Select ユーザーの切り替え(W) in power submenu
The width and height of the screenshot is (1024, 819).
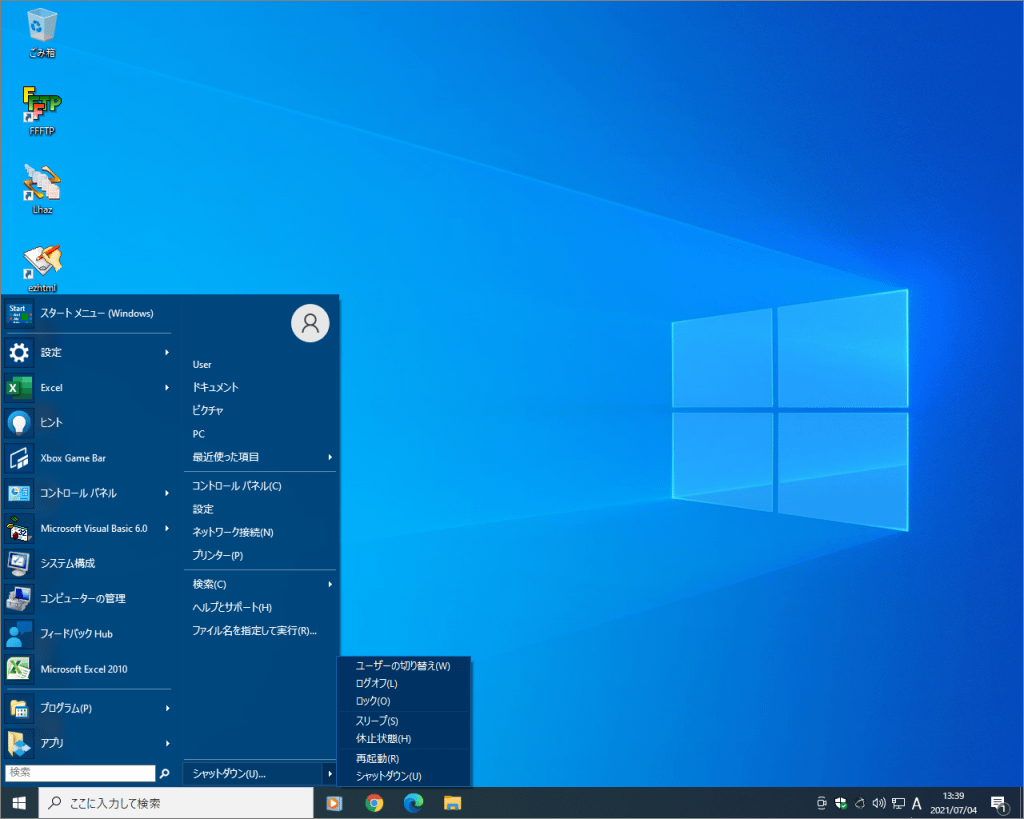404,666
